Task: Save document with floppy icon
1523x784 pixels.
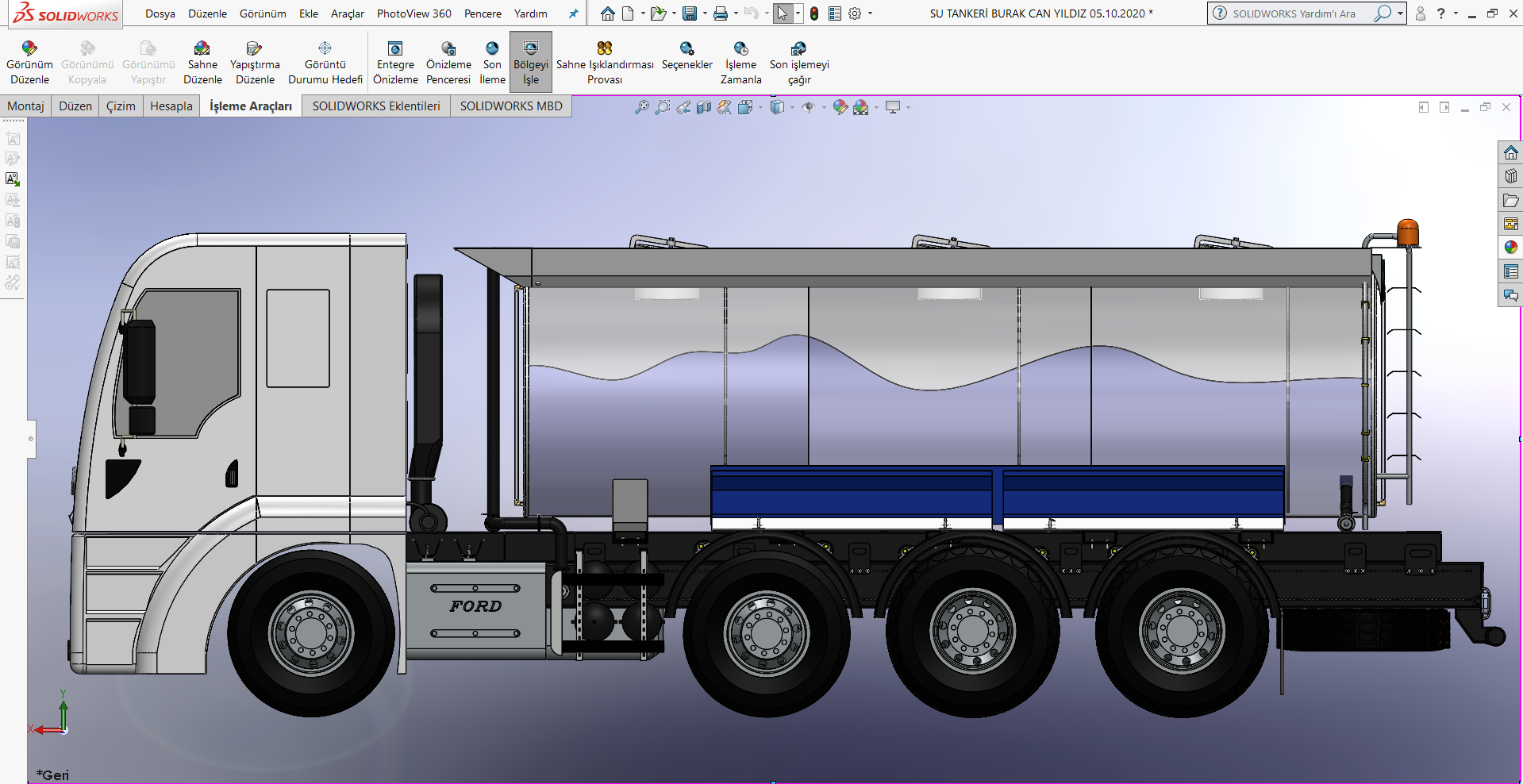Action: click(x=690, y=13)
